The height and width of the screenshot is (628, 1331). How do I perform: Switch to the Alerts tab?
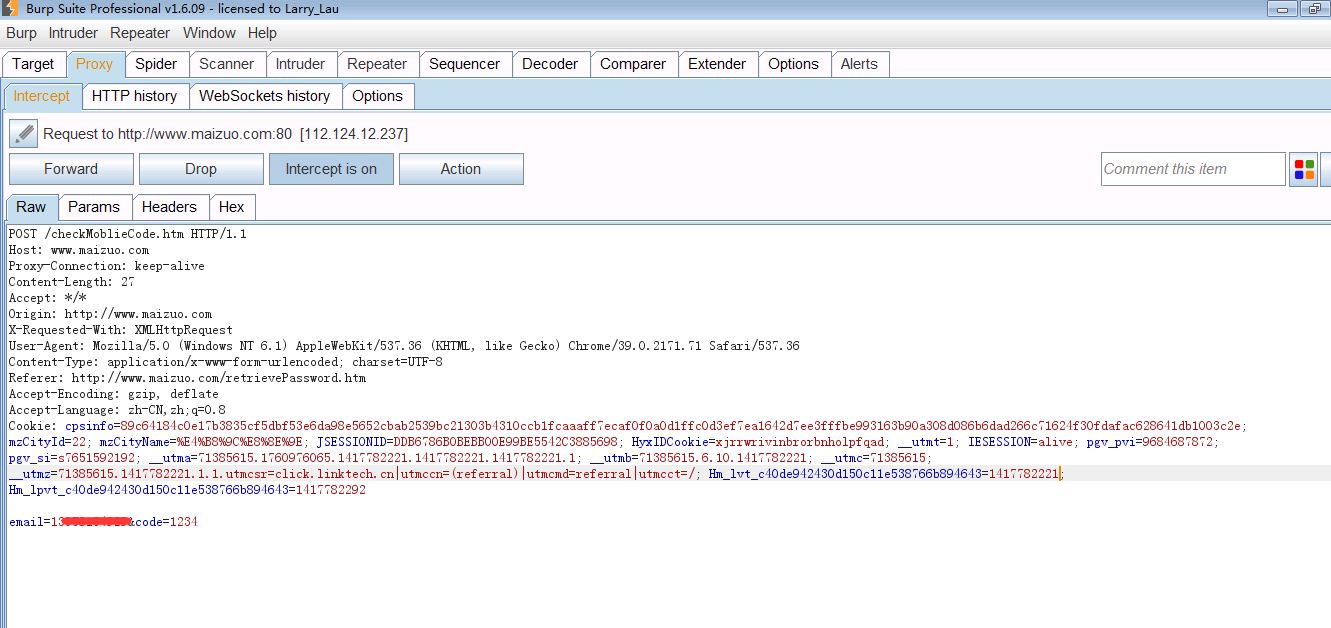859,64
